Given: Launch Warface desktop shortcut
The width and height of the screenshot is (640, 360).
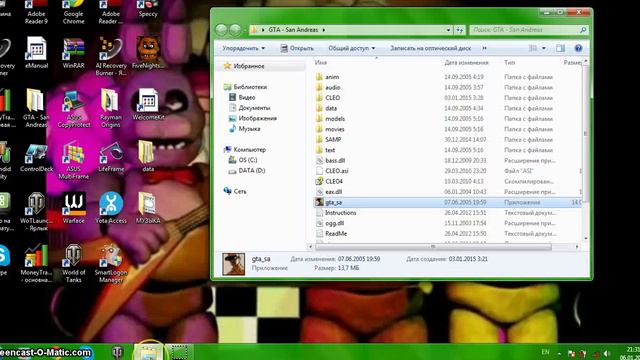Looking at the screenshot, I should tap(73, 209).
